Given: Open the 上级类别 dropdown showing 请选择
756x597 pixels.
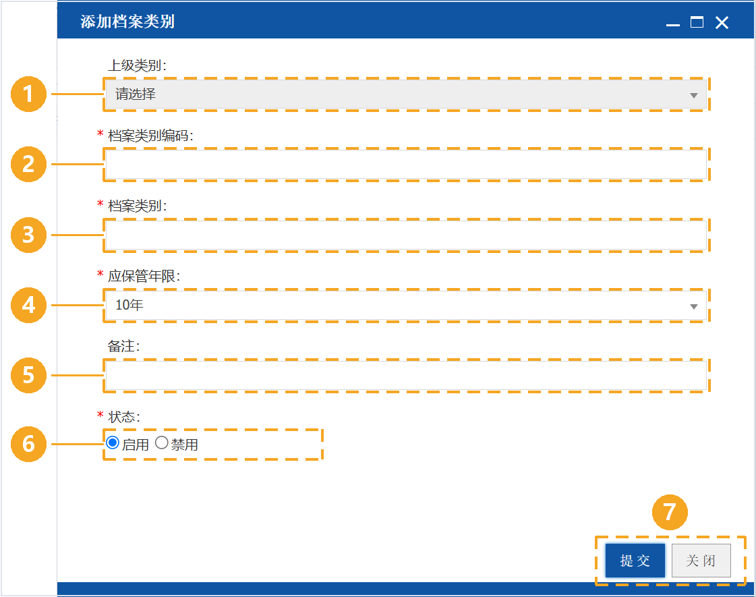Looking at the screenshot, I should click(406, 95).
